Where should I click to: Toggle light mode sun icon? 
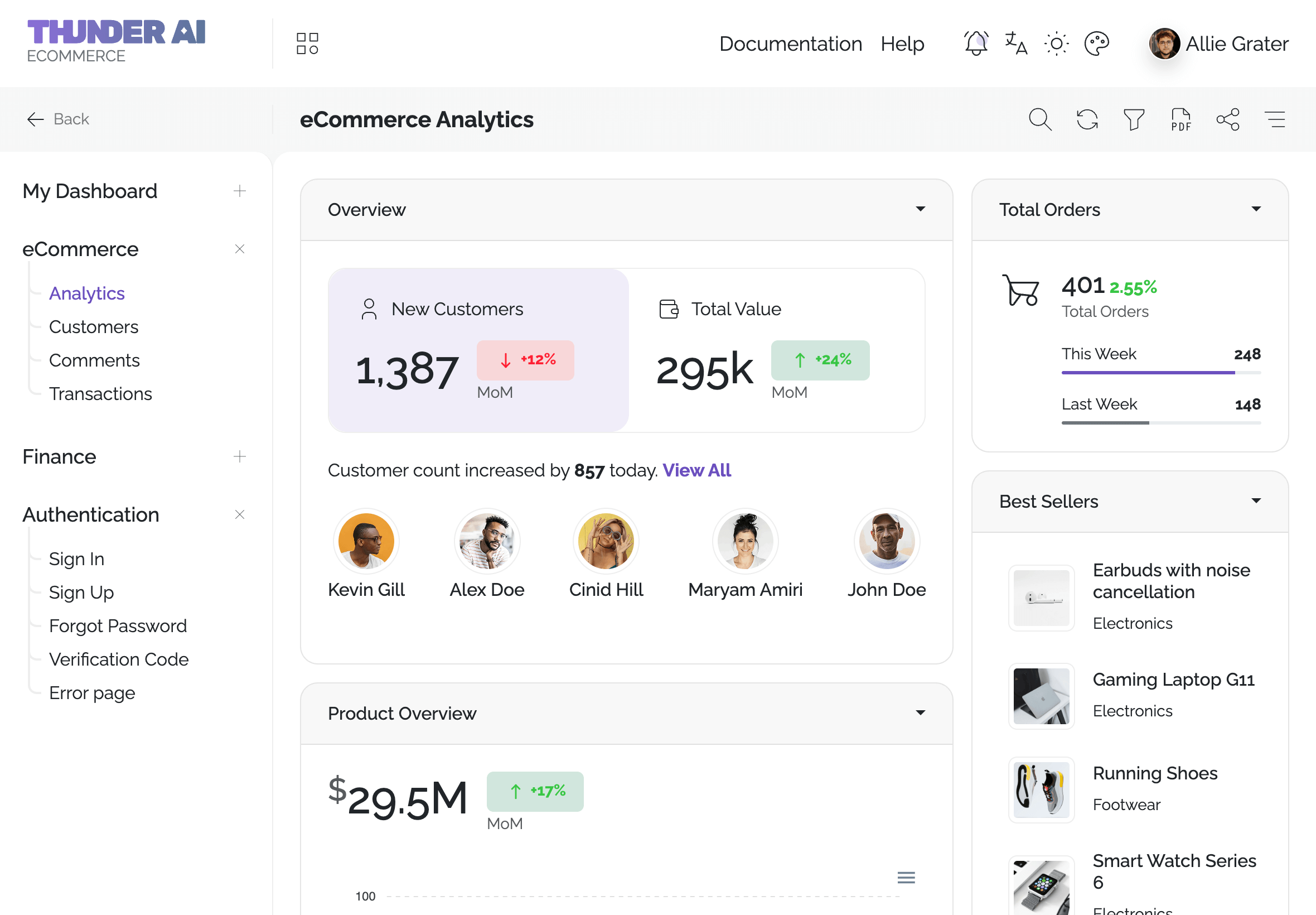tap(1056, 44)
